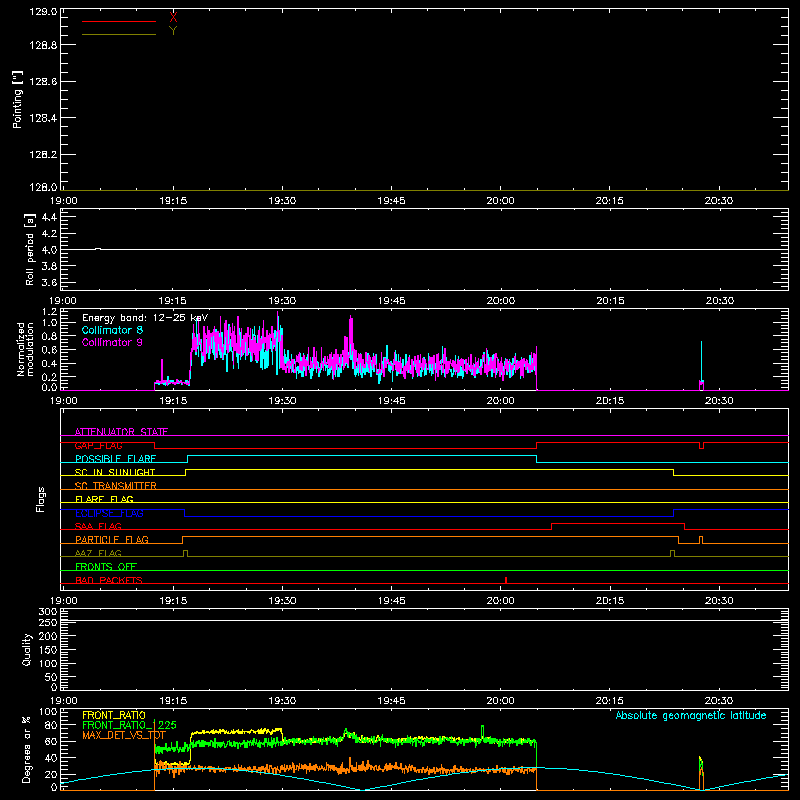Click the 4.4 tick on Roll period axis
This screenshot has height=800, width=800.
pos(49,217)
